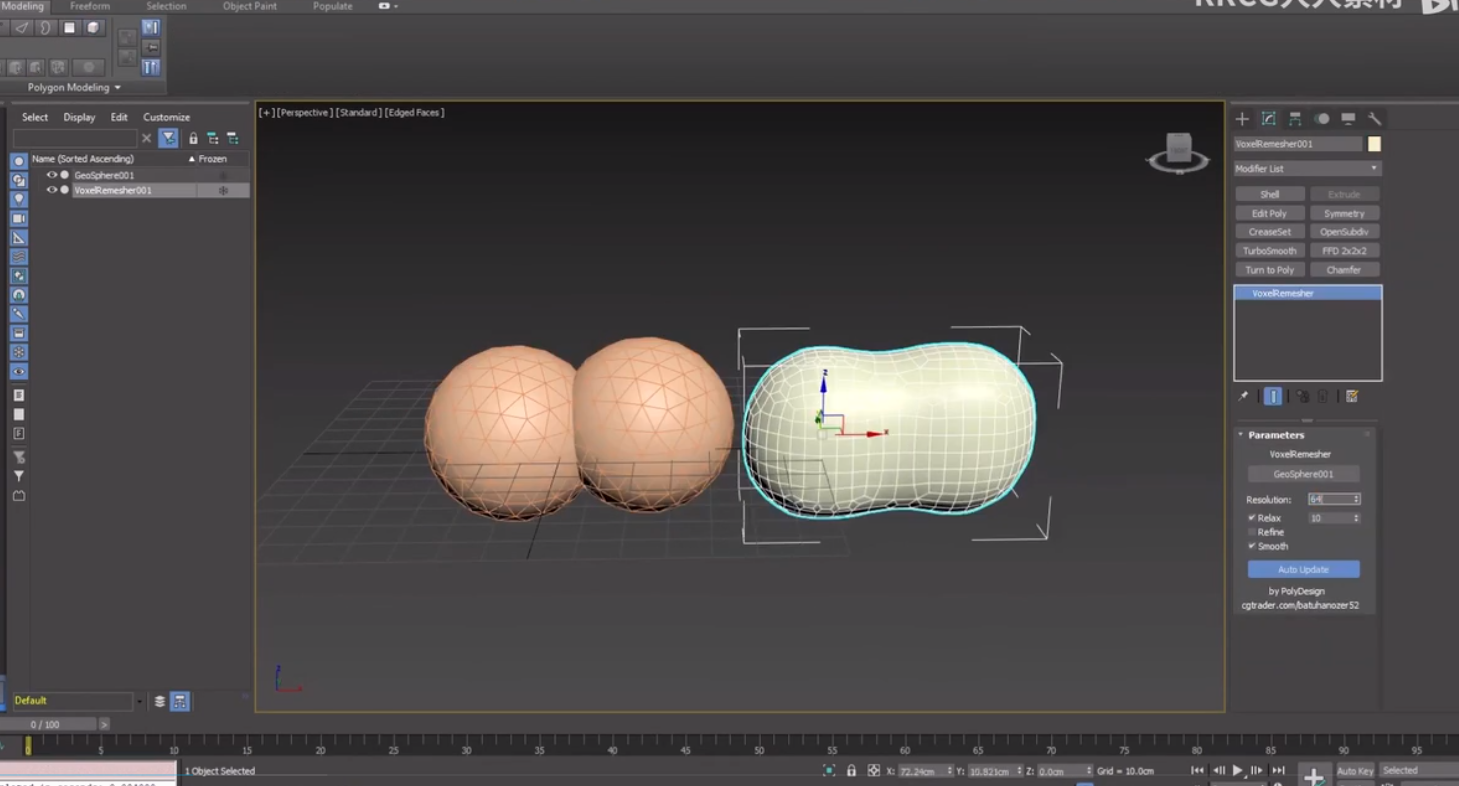The image size is (1459, 786).
Task: Switch to the Object Paint ribbon tab
Action: (250, 6)
